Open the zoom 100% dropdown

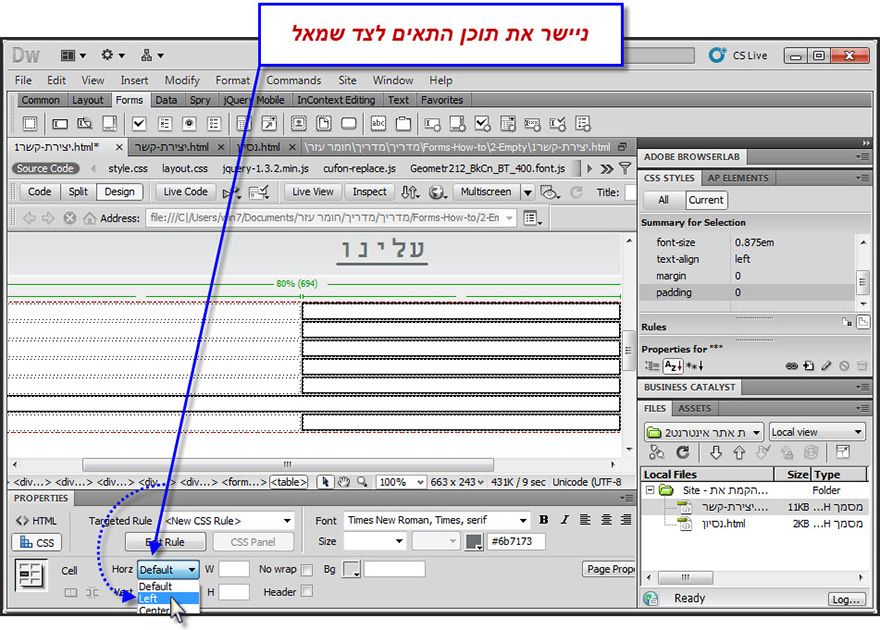(419, 482)
